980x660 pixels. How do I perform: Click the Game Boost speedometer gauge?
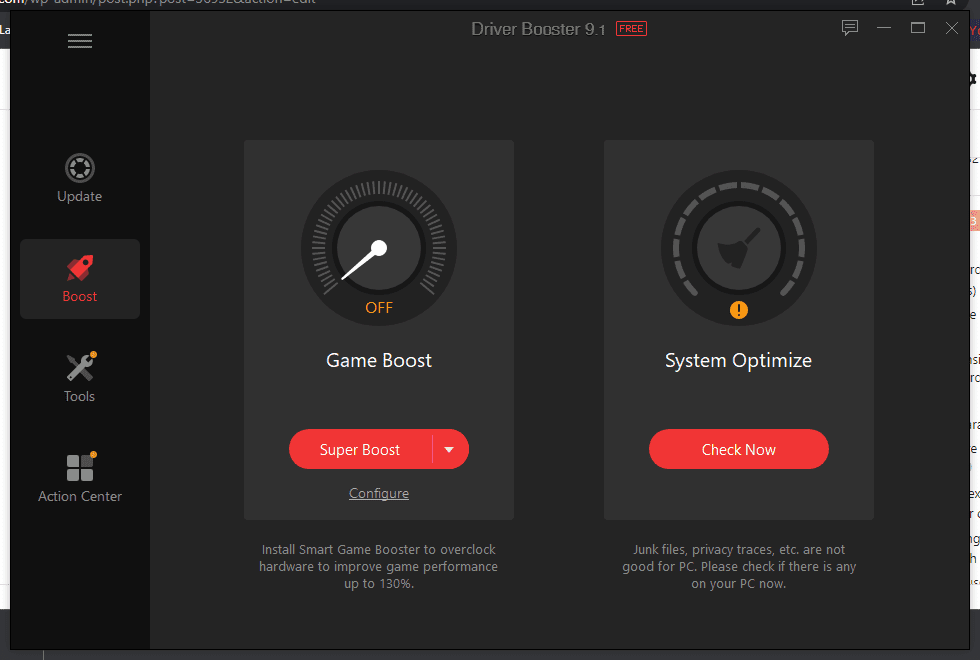[x=379, y=248]
